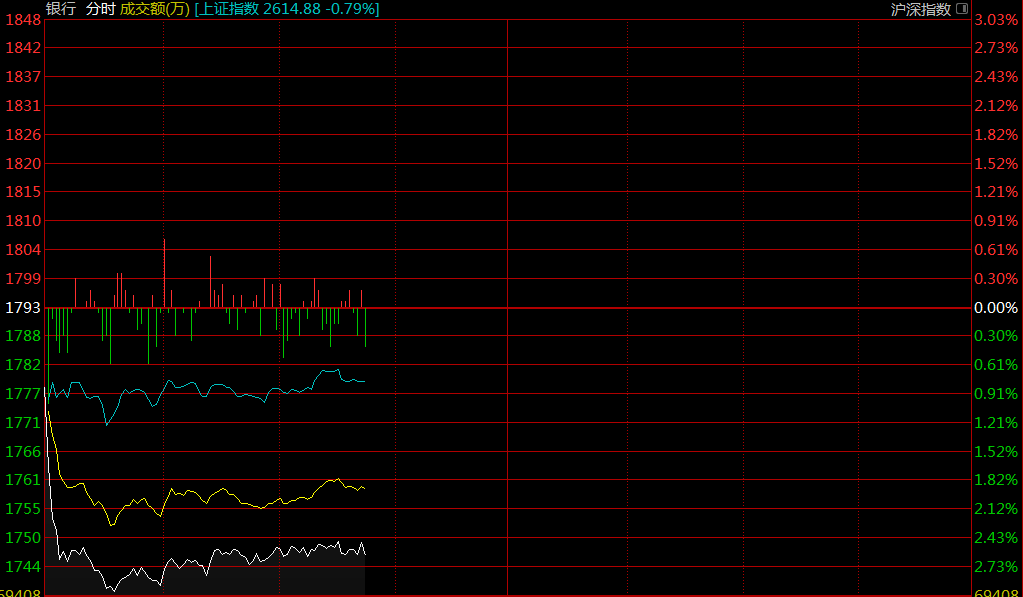The width and height of the screenshot is (1023, 597).
Task: Click the 3.03% top right percent label
Action: point(996,20)
